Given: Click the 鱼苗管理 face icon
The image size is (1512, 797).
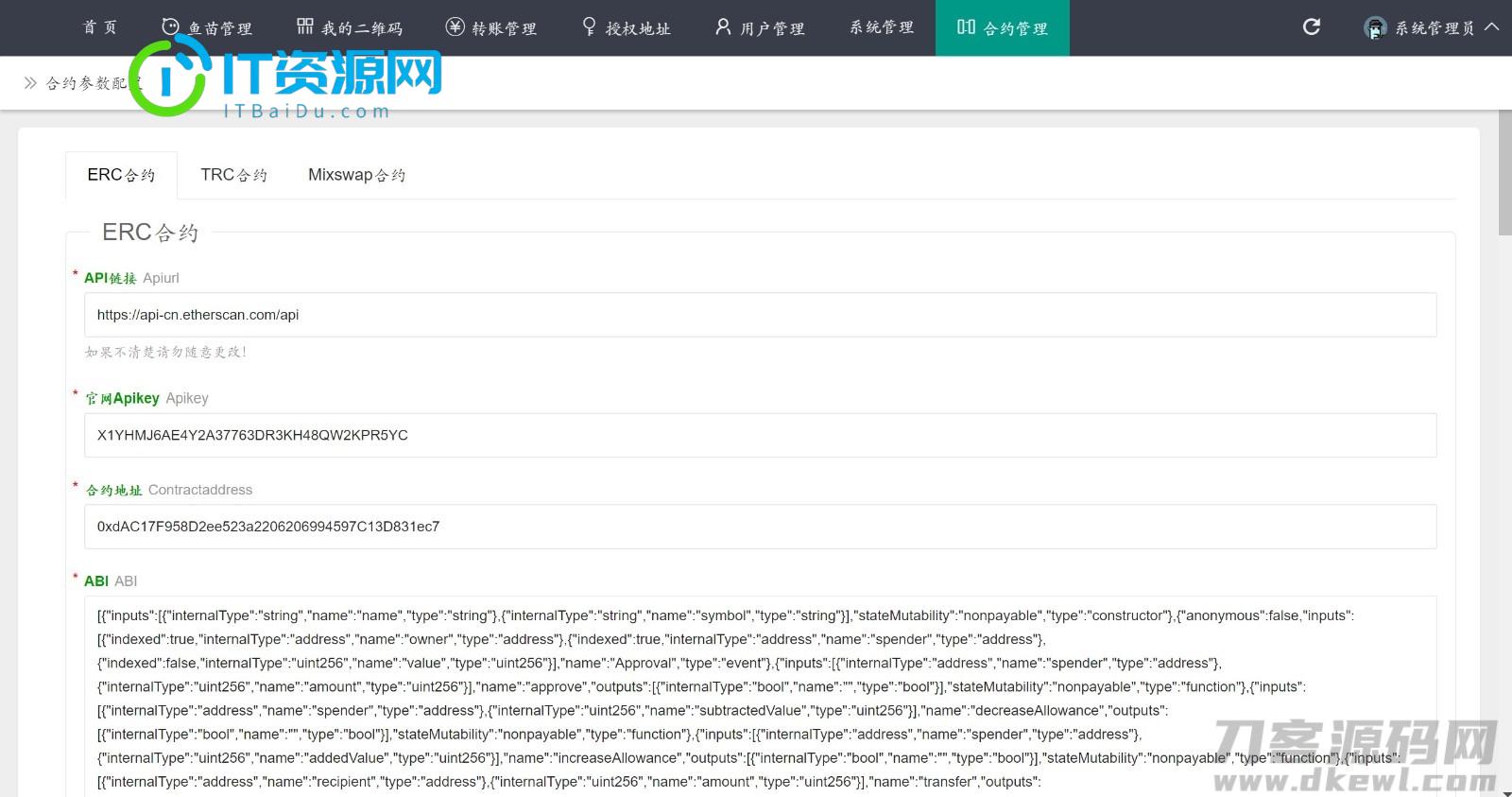Looking at the screenshot, I should 170,26.
